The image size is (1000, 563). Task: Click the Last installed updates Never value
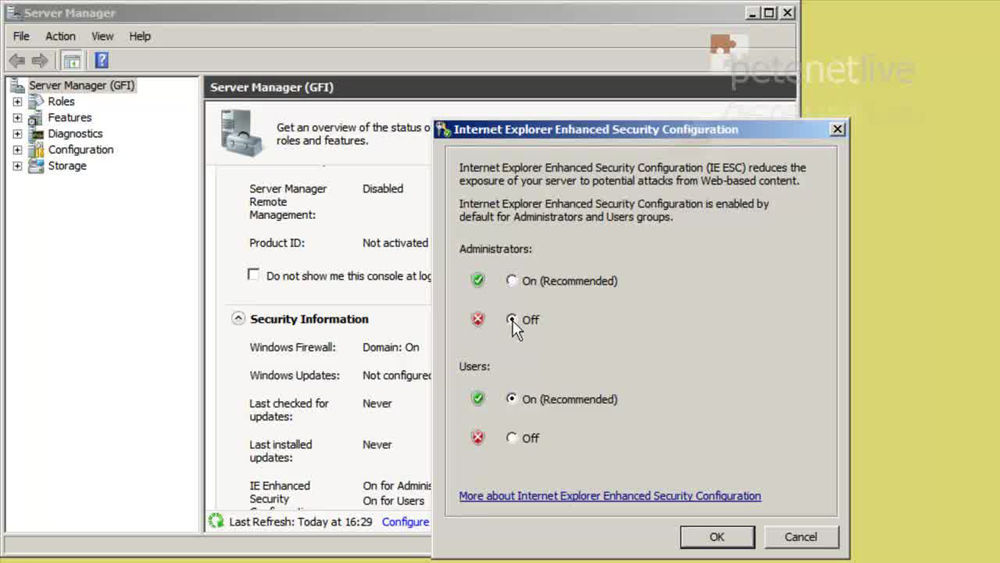377,444
